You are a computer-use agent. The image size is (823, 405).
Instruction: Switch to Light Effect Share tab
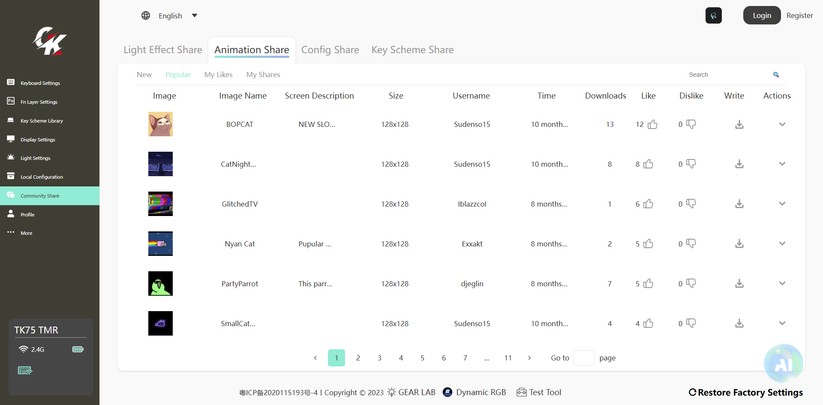coord(163,50)
